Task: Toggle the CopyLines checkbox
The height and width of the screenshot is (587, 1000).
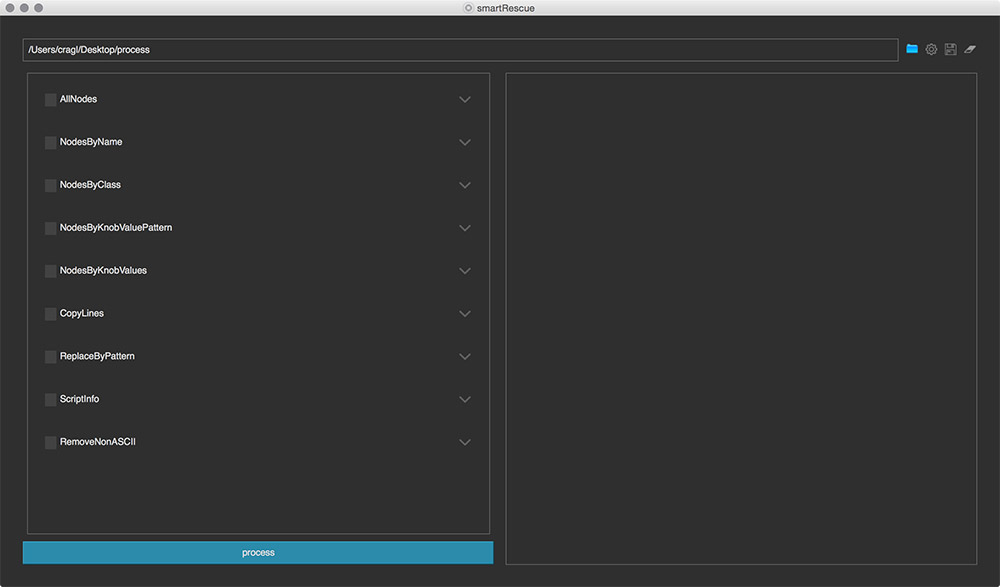Action: 51,314
